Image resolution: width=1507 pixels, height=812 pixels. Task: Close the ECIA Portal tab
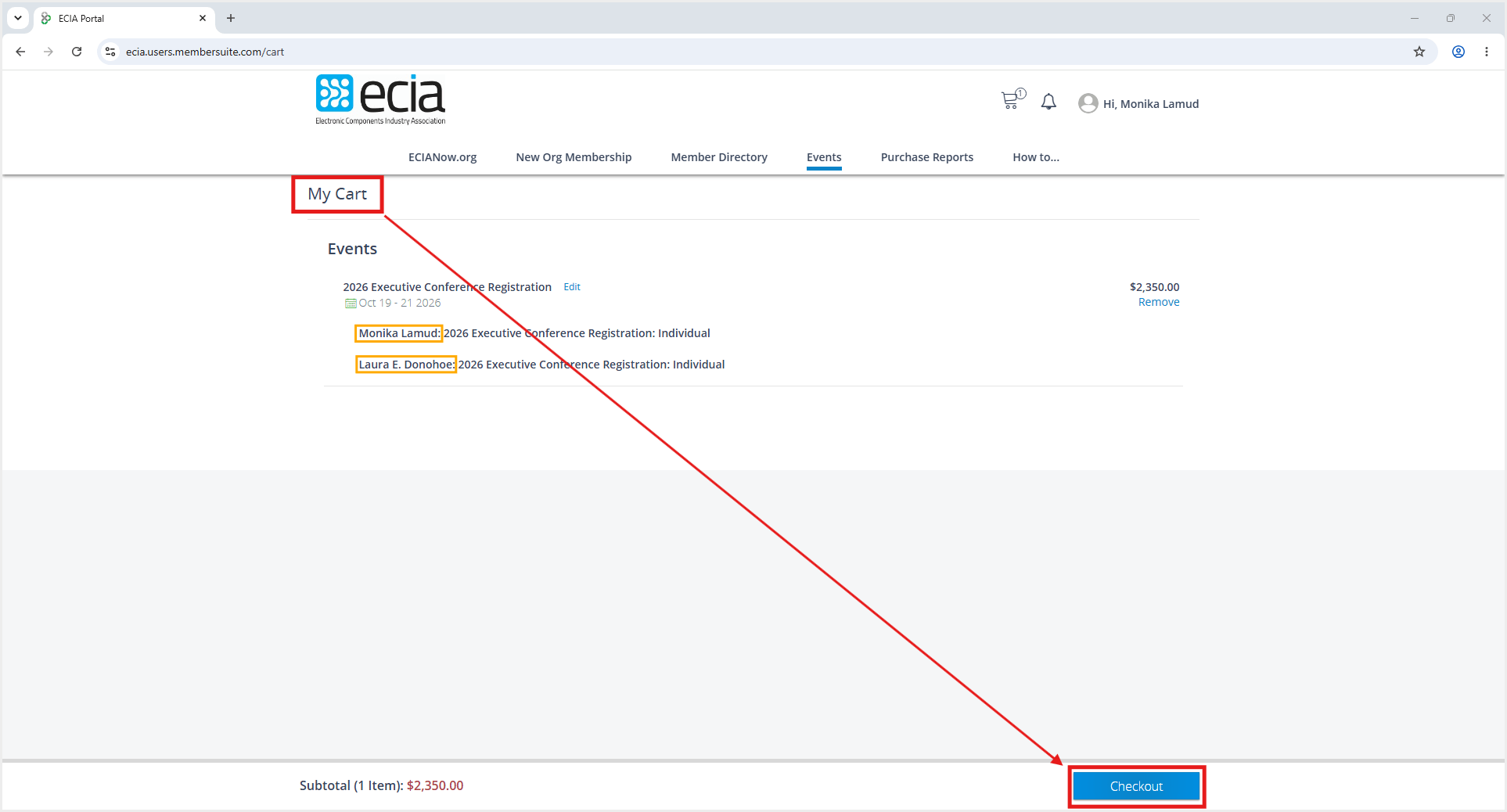(x=203, y=18)
